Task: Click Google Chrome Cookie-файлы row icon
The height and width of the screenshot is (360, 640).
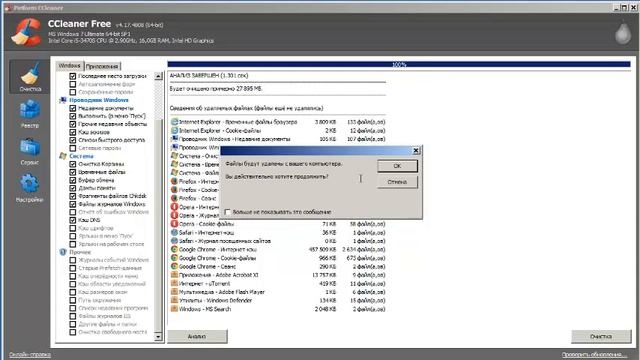Action: (x=174, y=258)
